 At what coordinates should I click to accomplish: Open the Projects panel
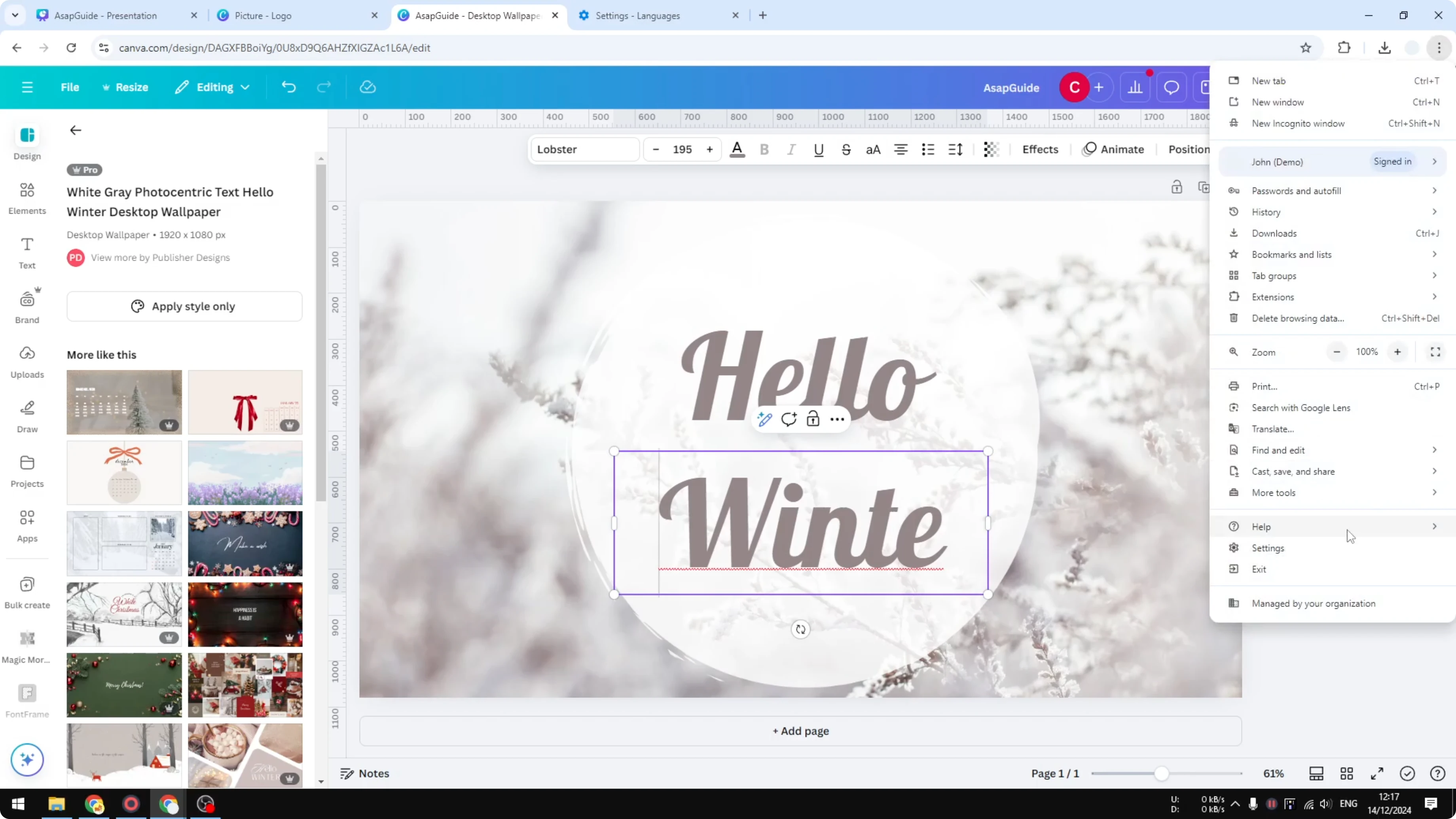click(x=27, y=470)
